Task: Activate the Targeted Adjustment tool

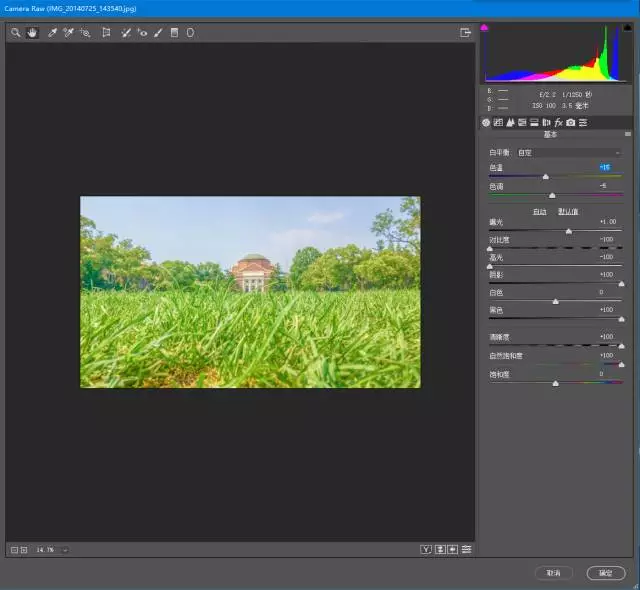Action: pyautogui.click(x=85, y=33)
